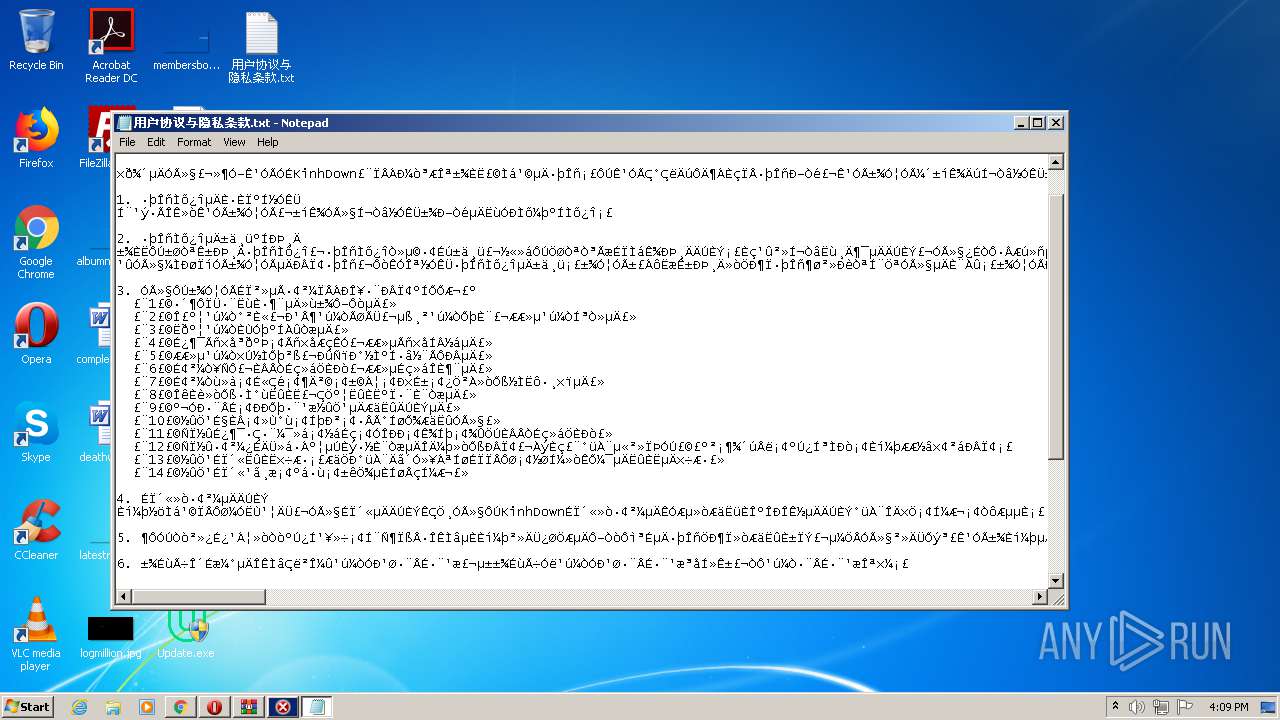The width and height of the screenshot is (1280, 720).
Task: Open the View menu in Notepad
Action: (234, 142)
